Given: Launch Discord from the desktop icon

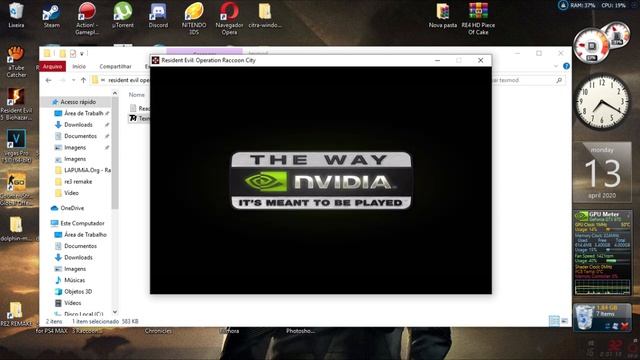Looking at the screenshot, I should [x=158, y=15].
